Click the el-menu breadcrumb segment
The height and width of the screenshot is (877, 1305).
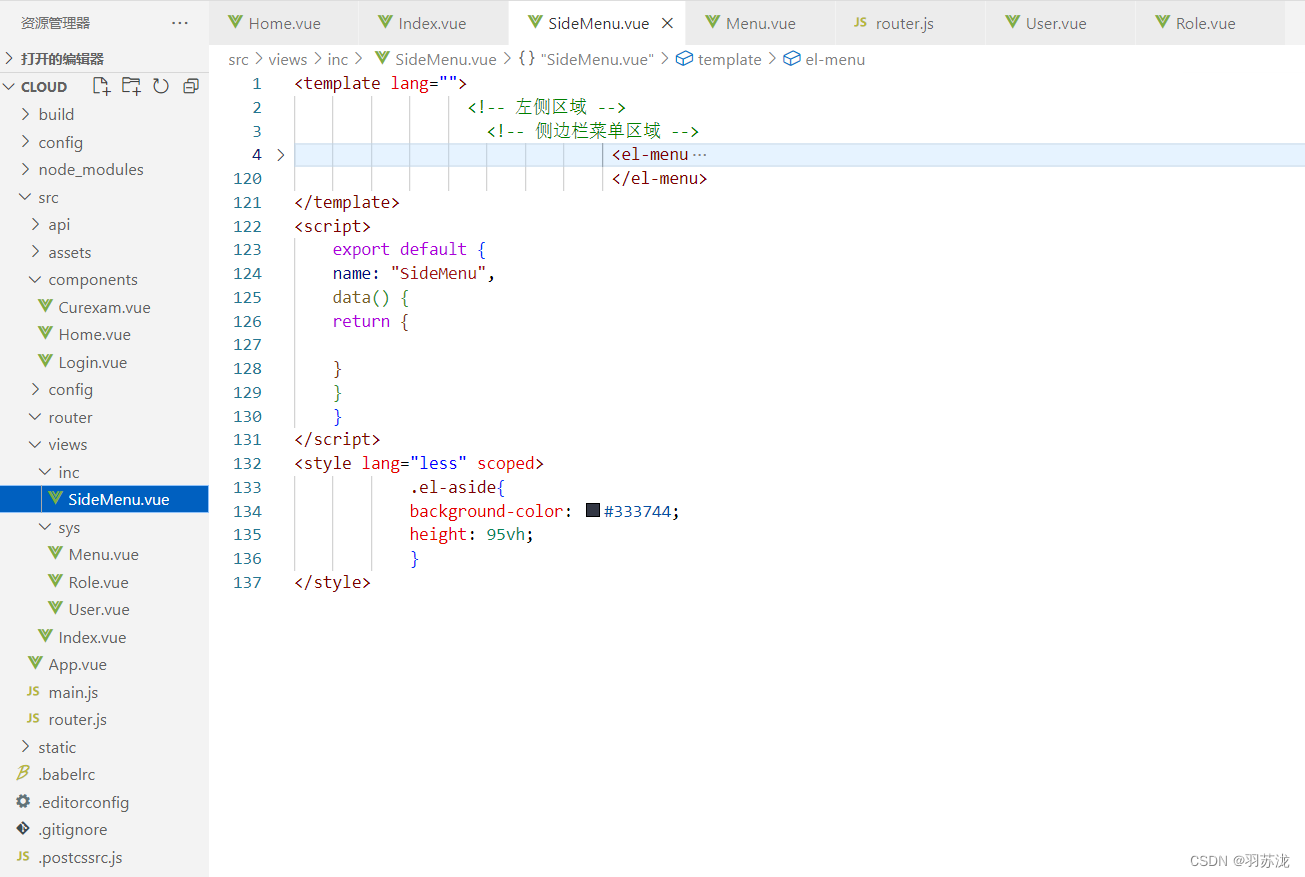coord(826,59)
